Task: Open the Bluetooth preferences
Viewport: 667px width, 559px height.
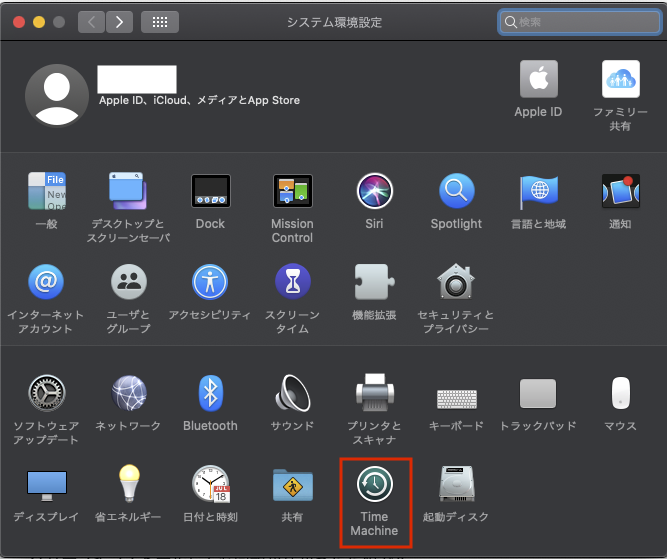Action: (x=211, y=393)
